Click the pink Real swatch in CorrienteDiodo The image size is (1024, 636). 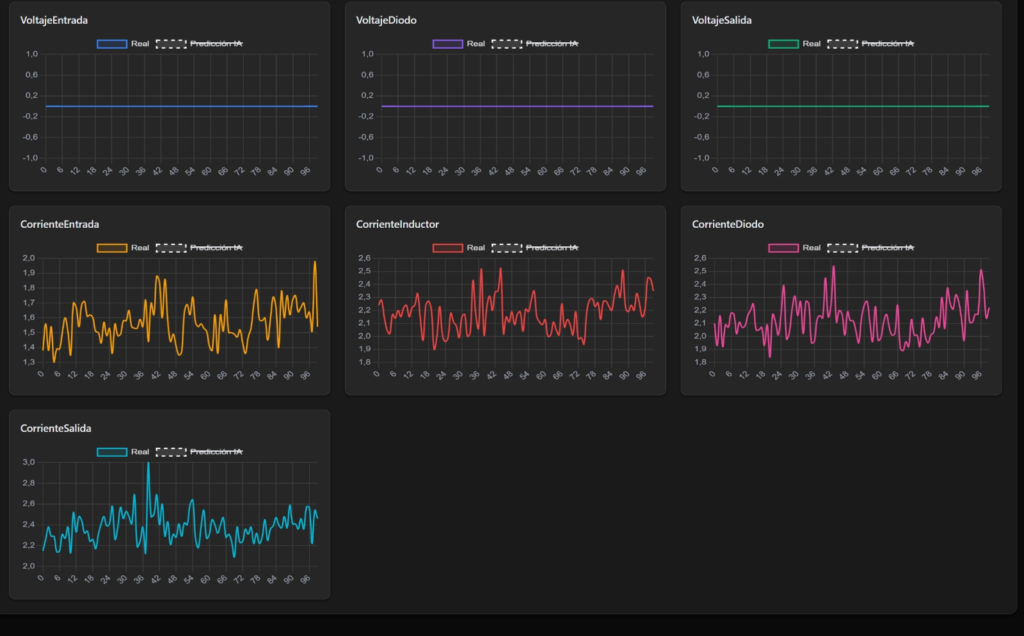coord(783,248)
